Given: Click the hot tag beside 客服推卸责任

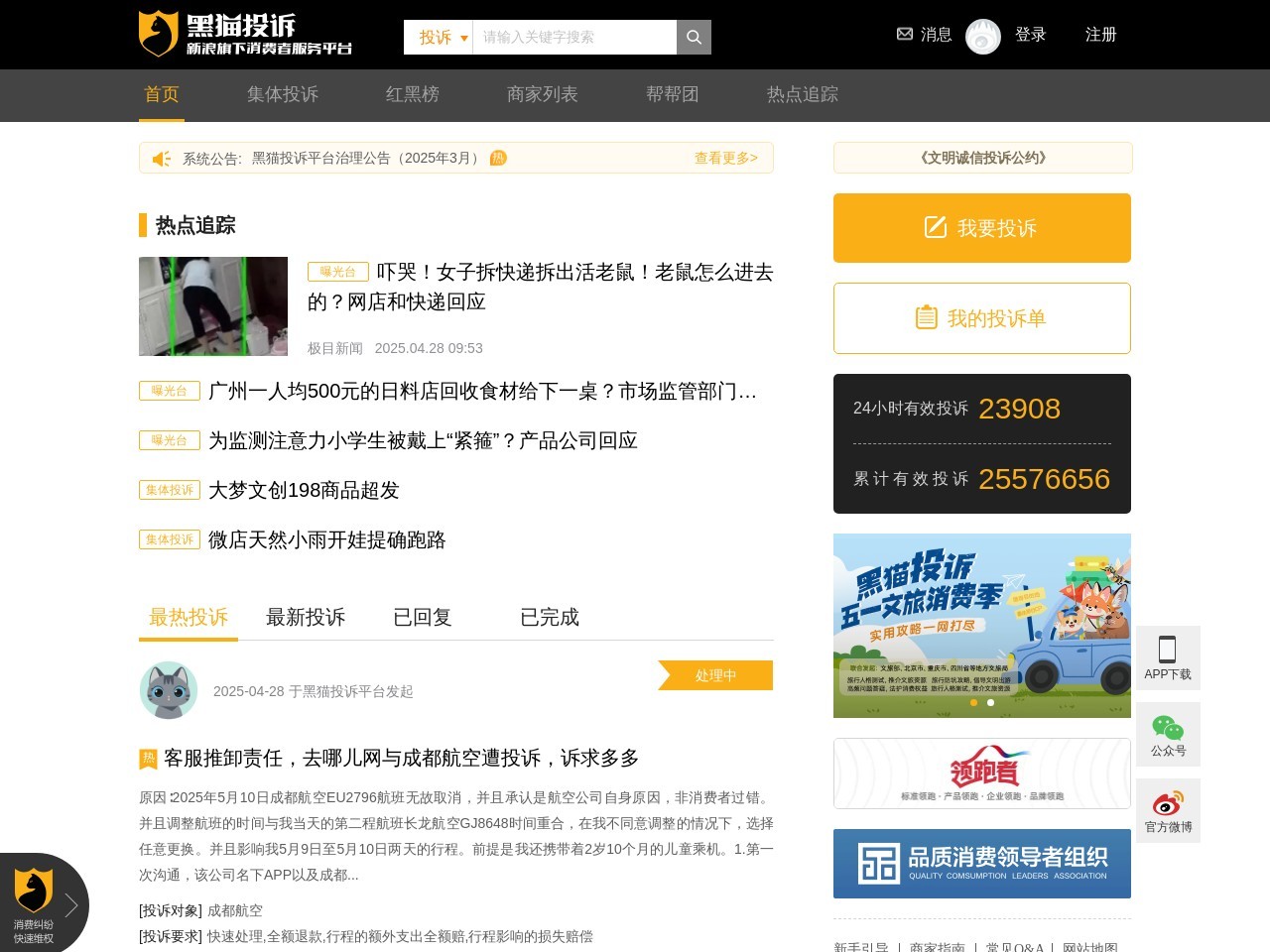Looking at the screenshot, I should point(148,759).
